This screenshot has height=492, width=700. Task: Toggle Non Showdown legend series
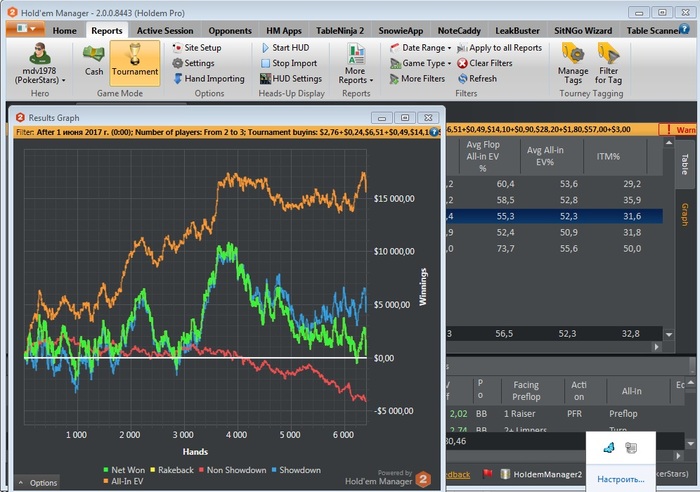click(x=232, y=470)
